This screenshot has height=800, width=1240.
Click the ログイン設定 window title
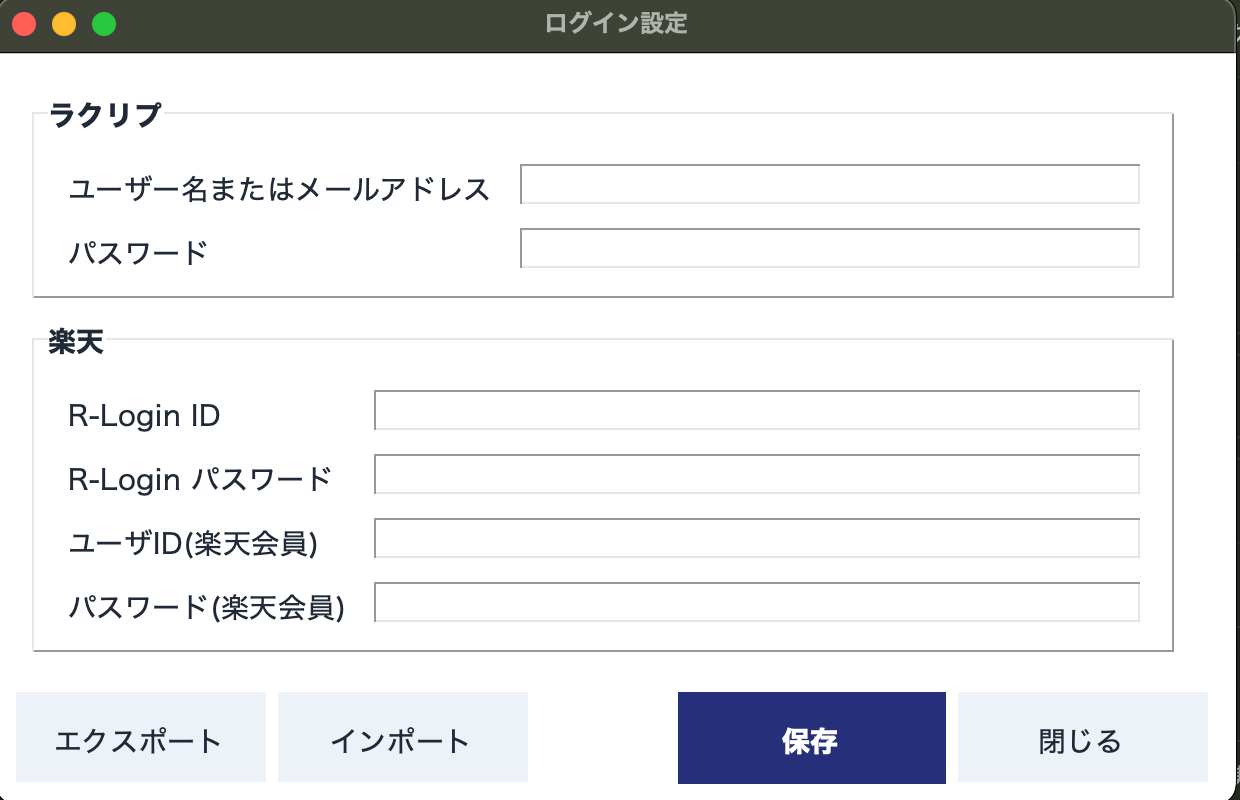click(617, 23)
